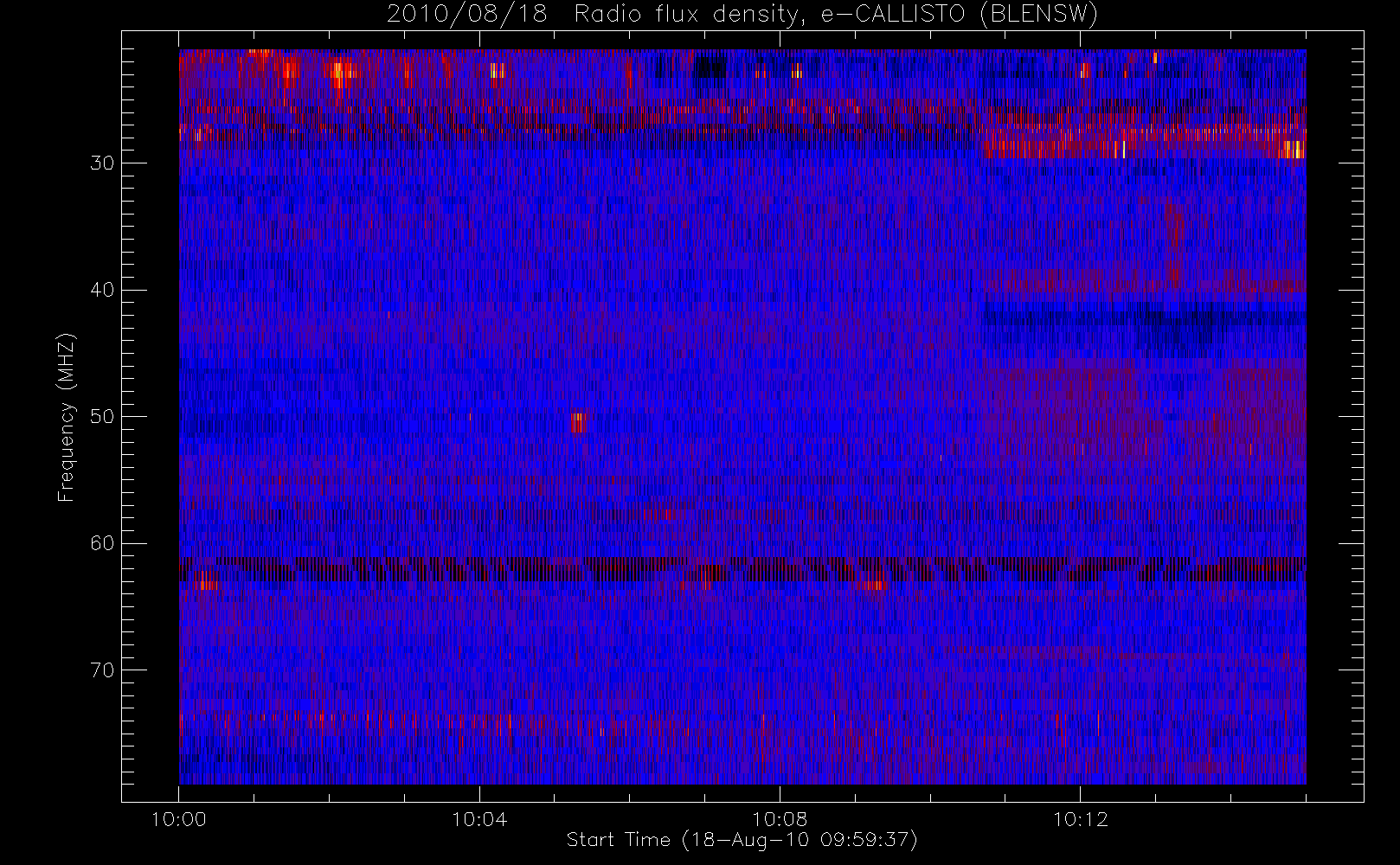Click the 70 frequency tick label
The height and width of the screenshot is (865, 1400).
102,670
